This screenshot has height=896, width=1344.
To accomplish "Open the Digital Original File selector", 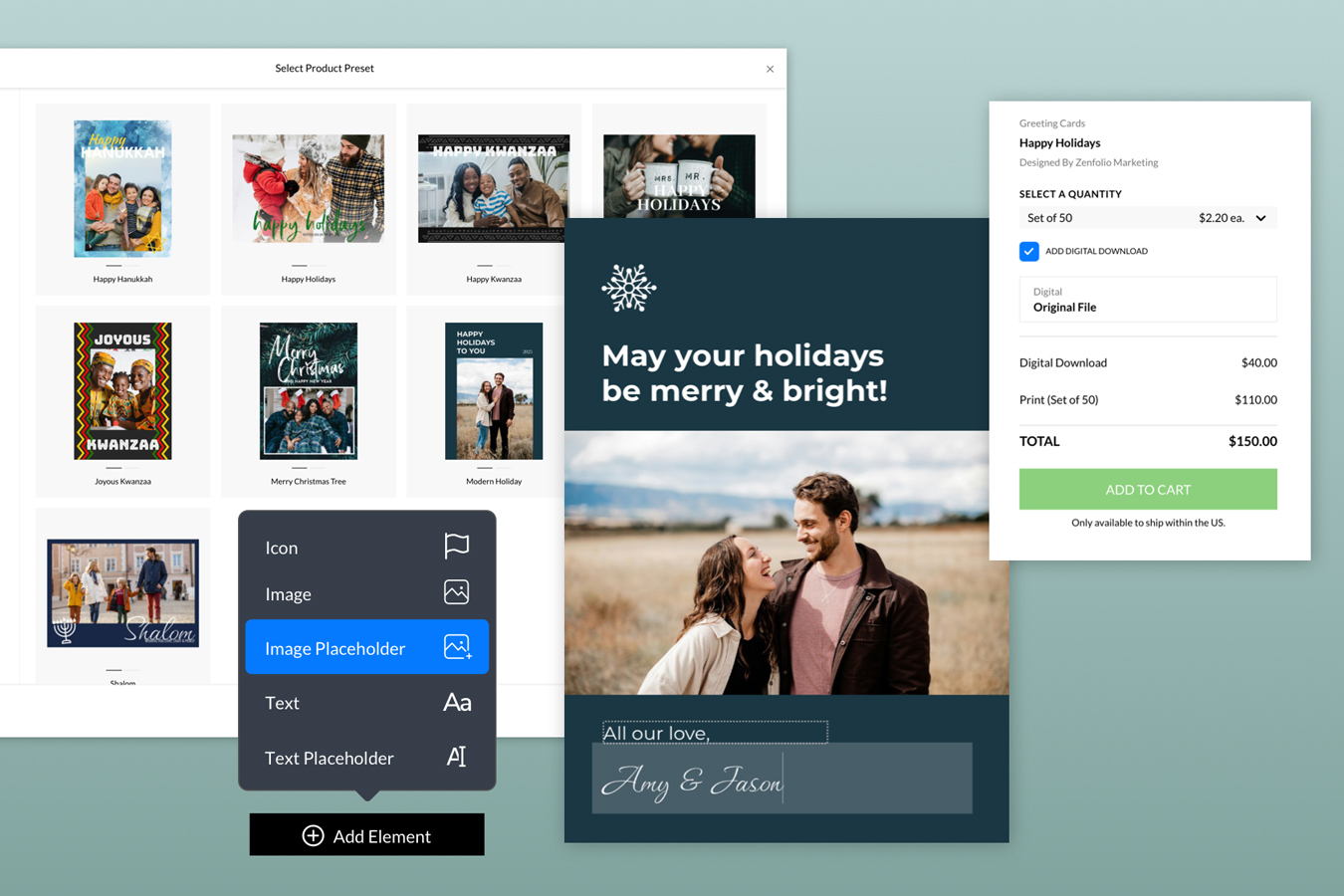I will pyautogui.click(x=1147, y=299).
